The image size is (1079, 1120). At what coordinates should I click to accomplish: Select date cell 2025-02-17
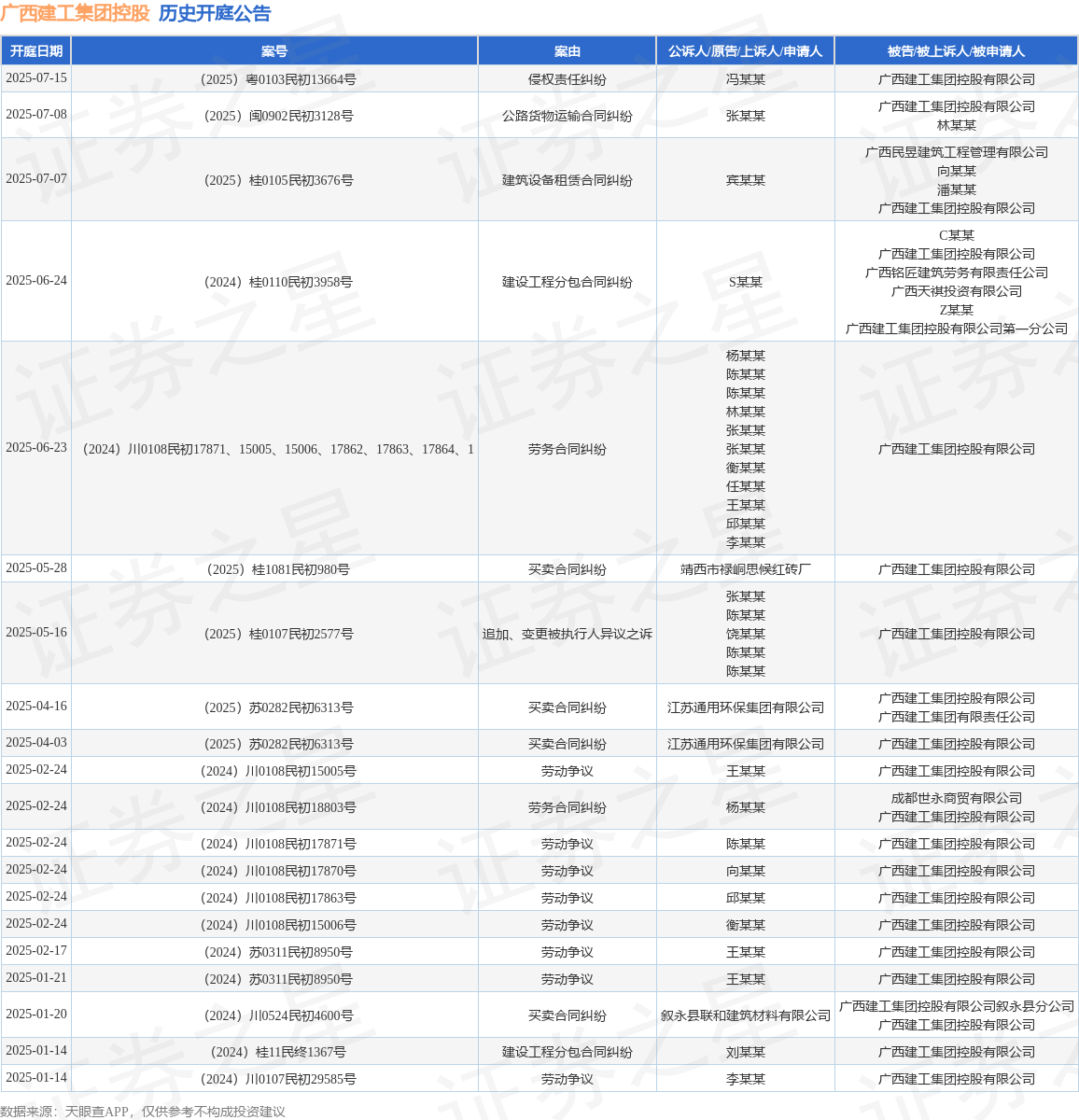(36, 951)
